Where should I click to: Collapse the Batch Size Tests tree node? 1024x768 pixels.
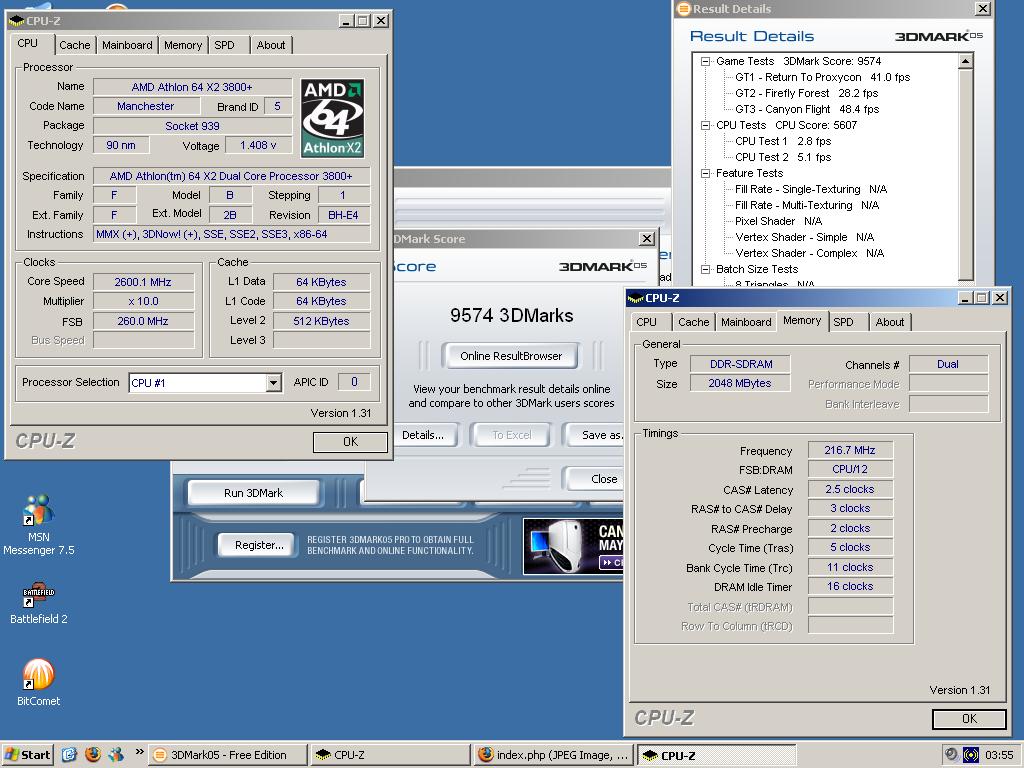(705, 270)
